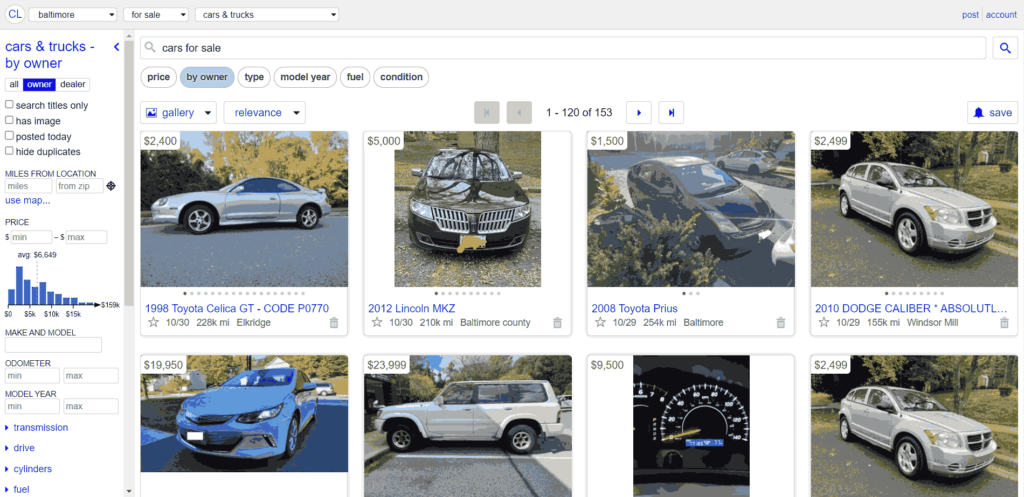Check the posted today box
Viewport: 1024px width, 497px height.
click(9, 136)
